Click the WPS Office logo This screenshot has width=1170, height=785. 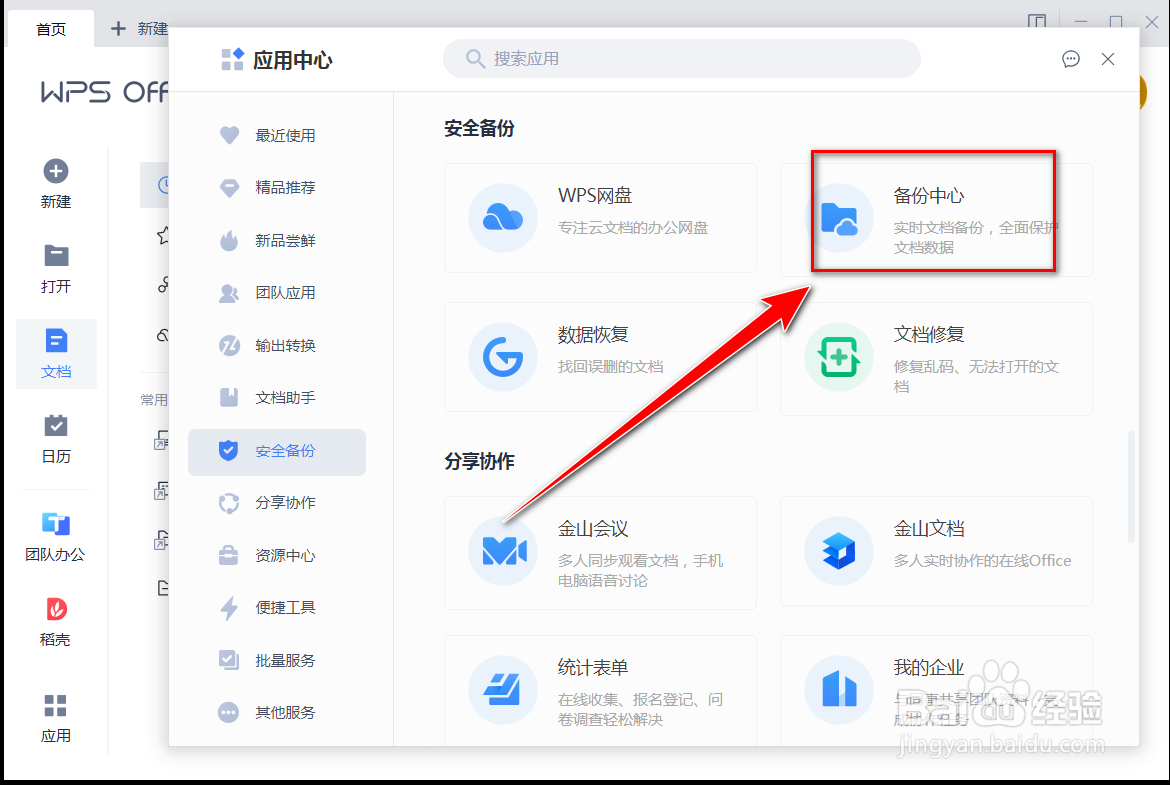pos(104,93)
